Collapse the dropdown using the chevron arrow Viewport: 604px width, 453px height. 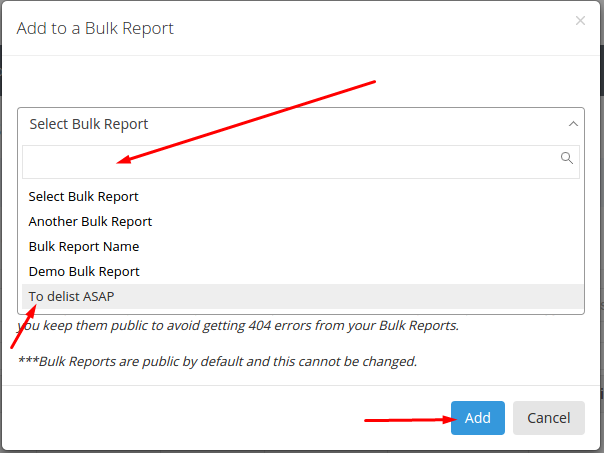[x=573, y=124]
